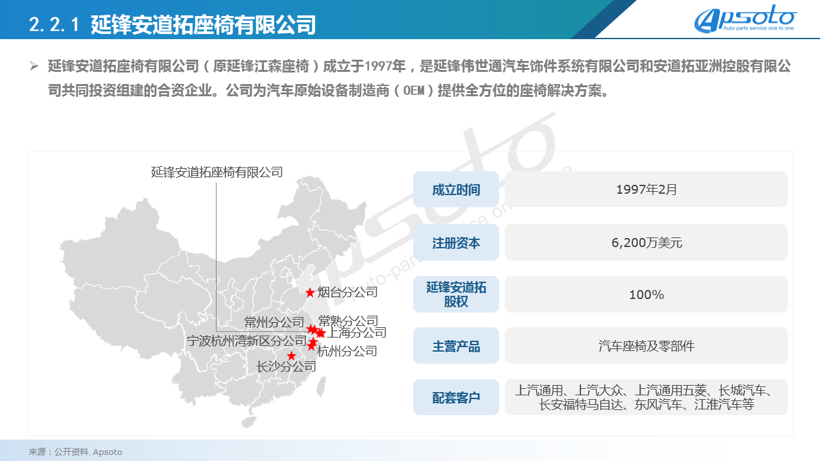Select the red star marker for 长沙分公司
The width and height of the screenshot is (820, 461).
click(292, 355)
